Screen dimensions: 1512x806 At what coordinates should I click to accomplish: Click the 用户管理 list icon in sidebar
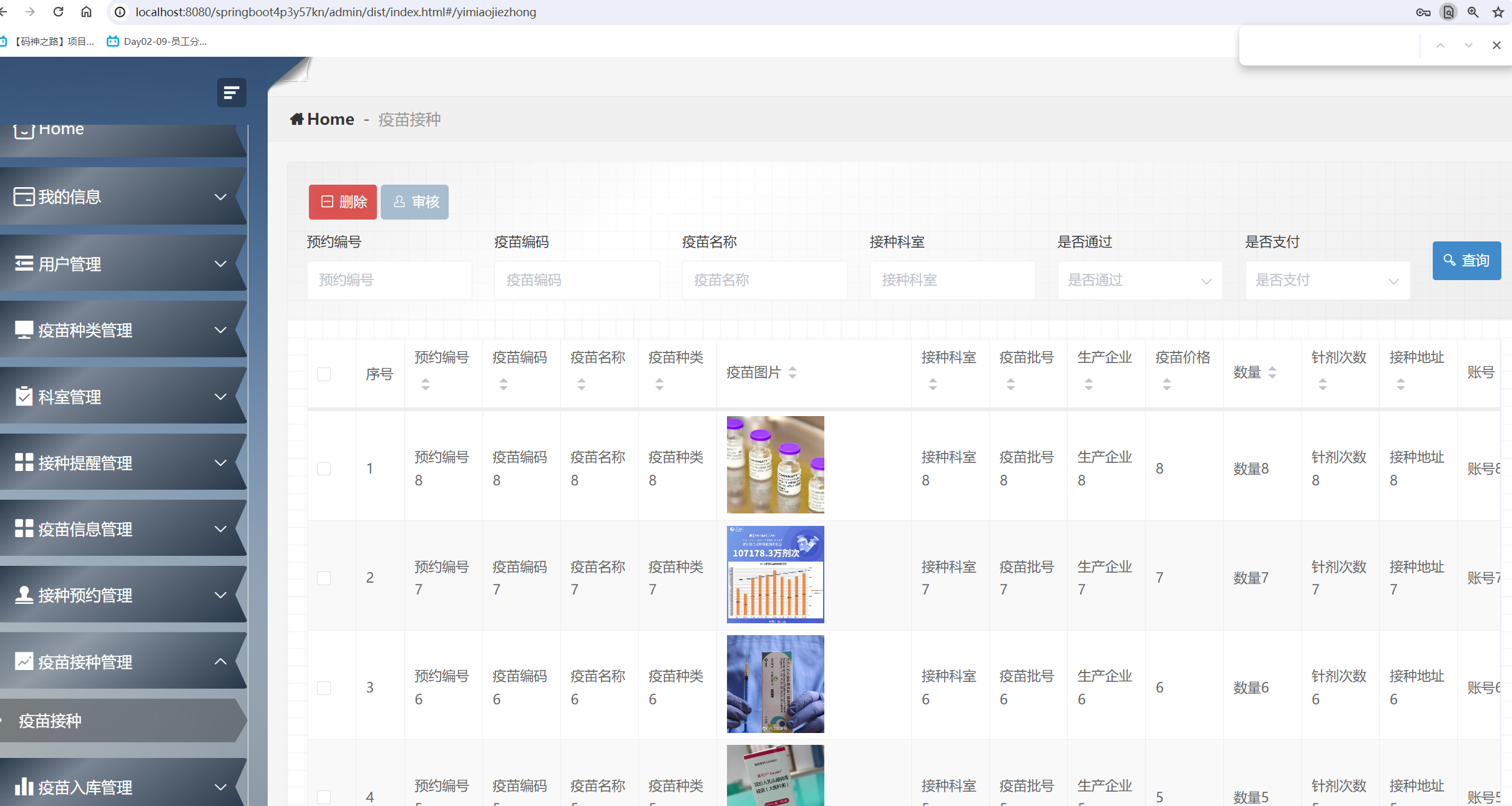24,263
